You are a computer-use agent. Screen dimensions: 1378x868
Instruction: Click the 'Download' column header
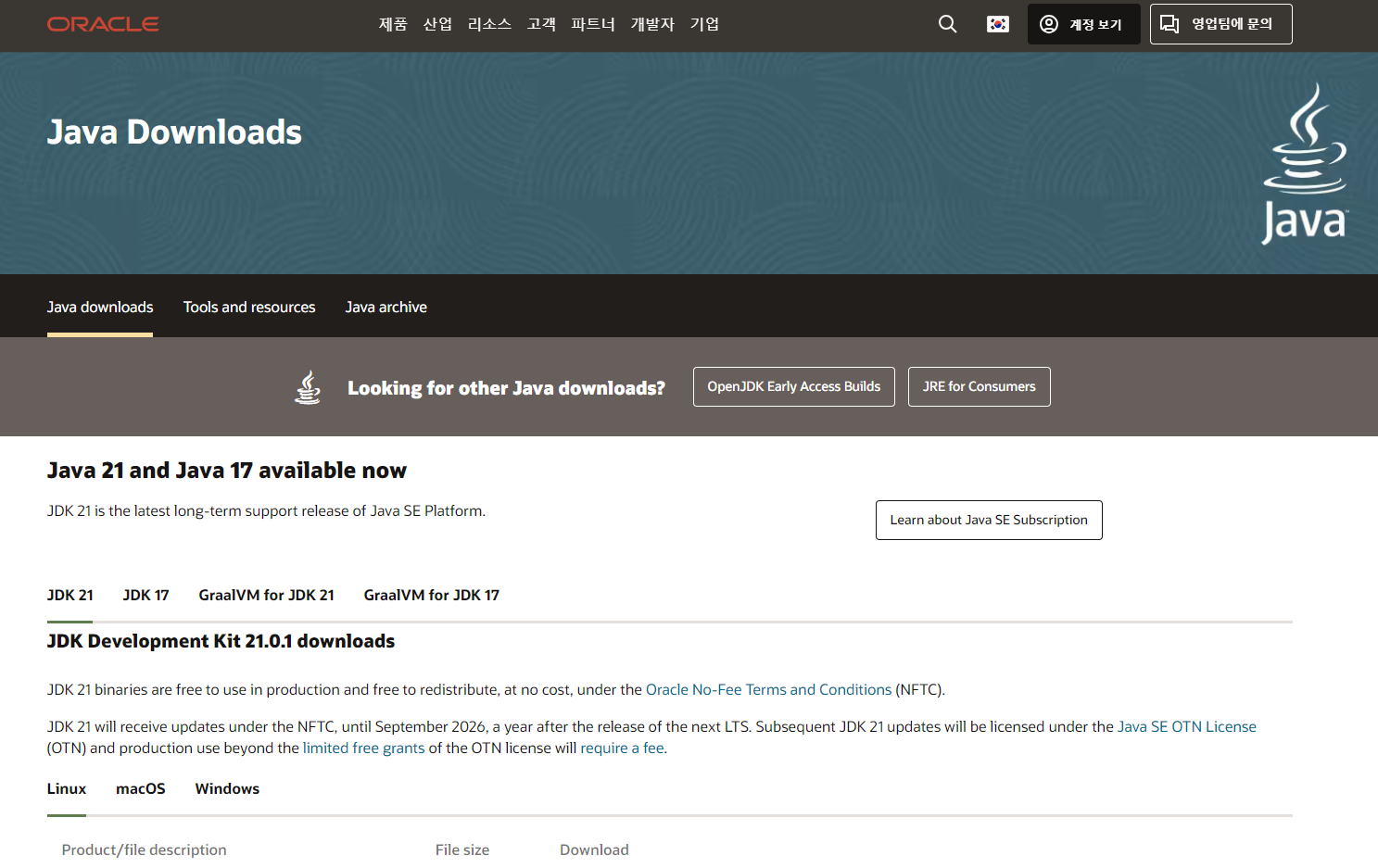pos(594,849)
